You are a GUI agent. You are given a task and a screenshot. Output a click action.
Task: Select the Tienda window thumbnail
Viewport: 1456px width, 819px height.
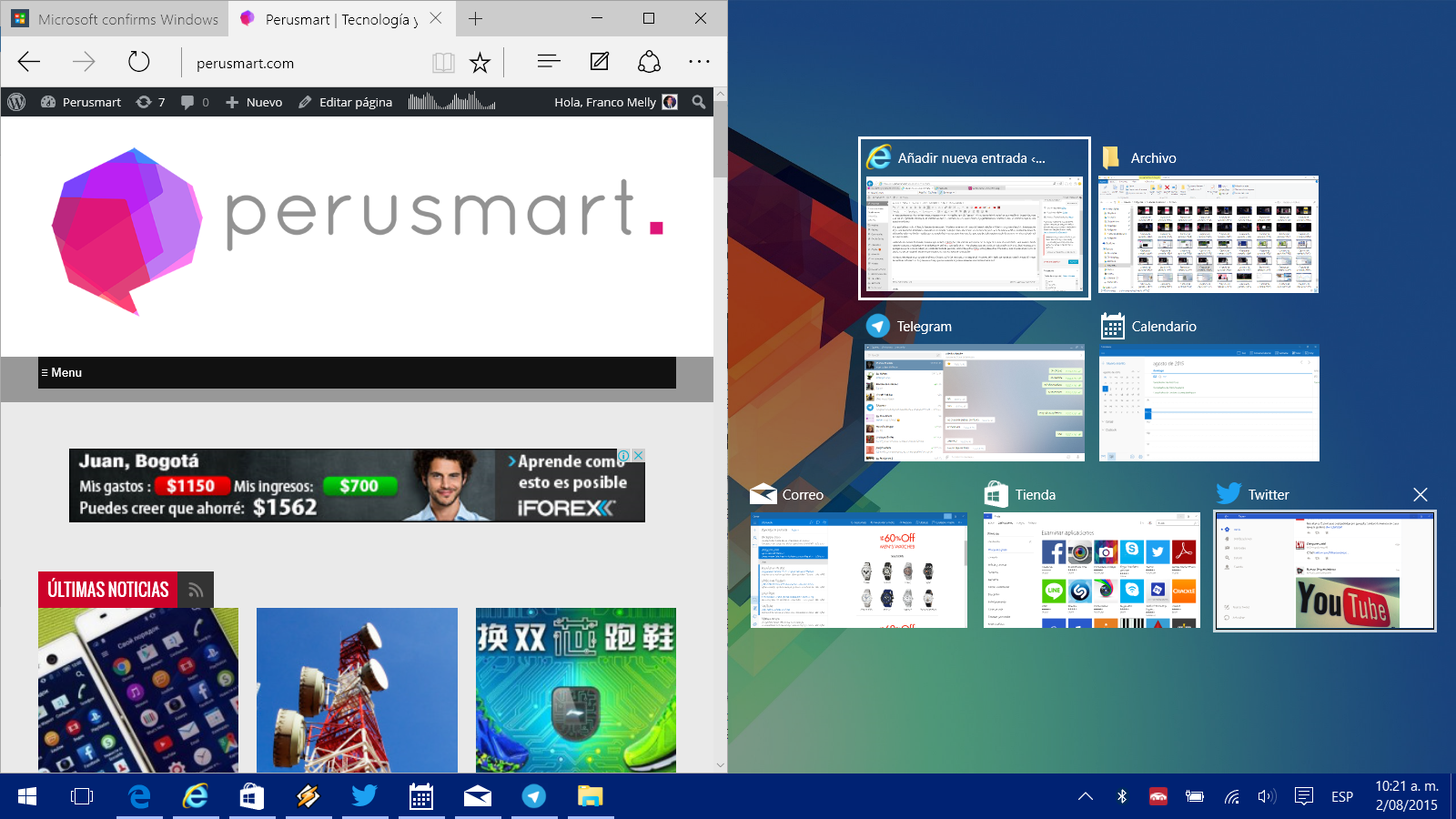1092,570
